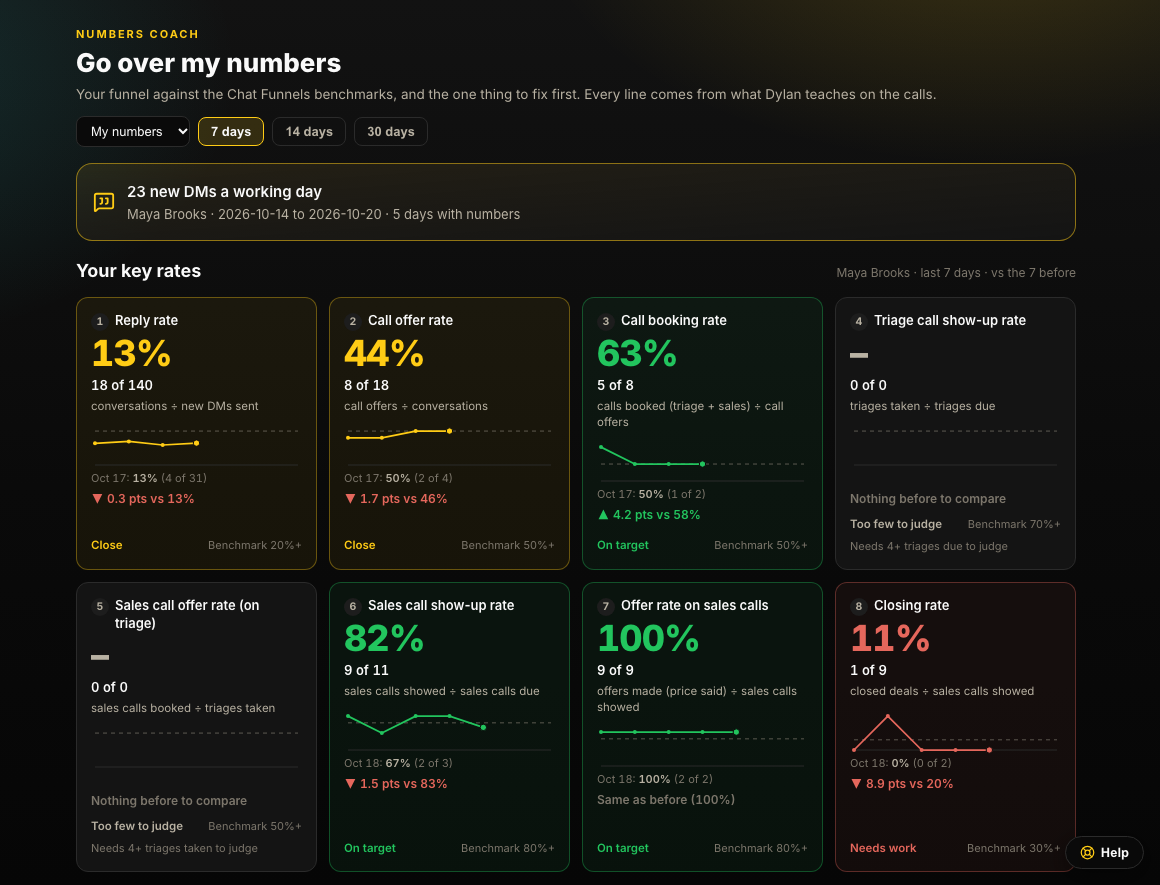Click the 0.3 pts vs 13% change

pyautogui.click(x=143, y=499)
